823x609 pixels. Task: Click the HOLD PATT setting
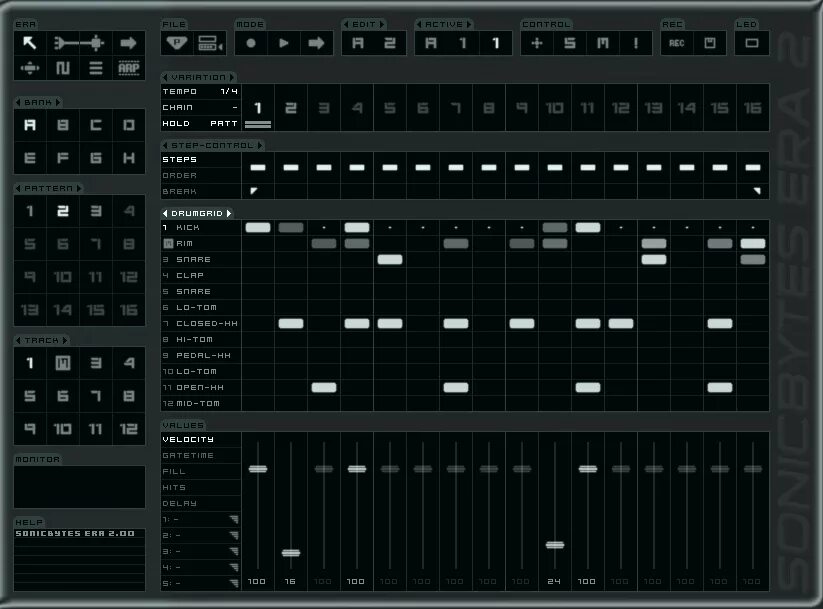pos(201,123)
